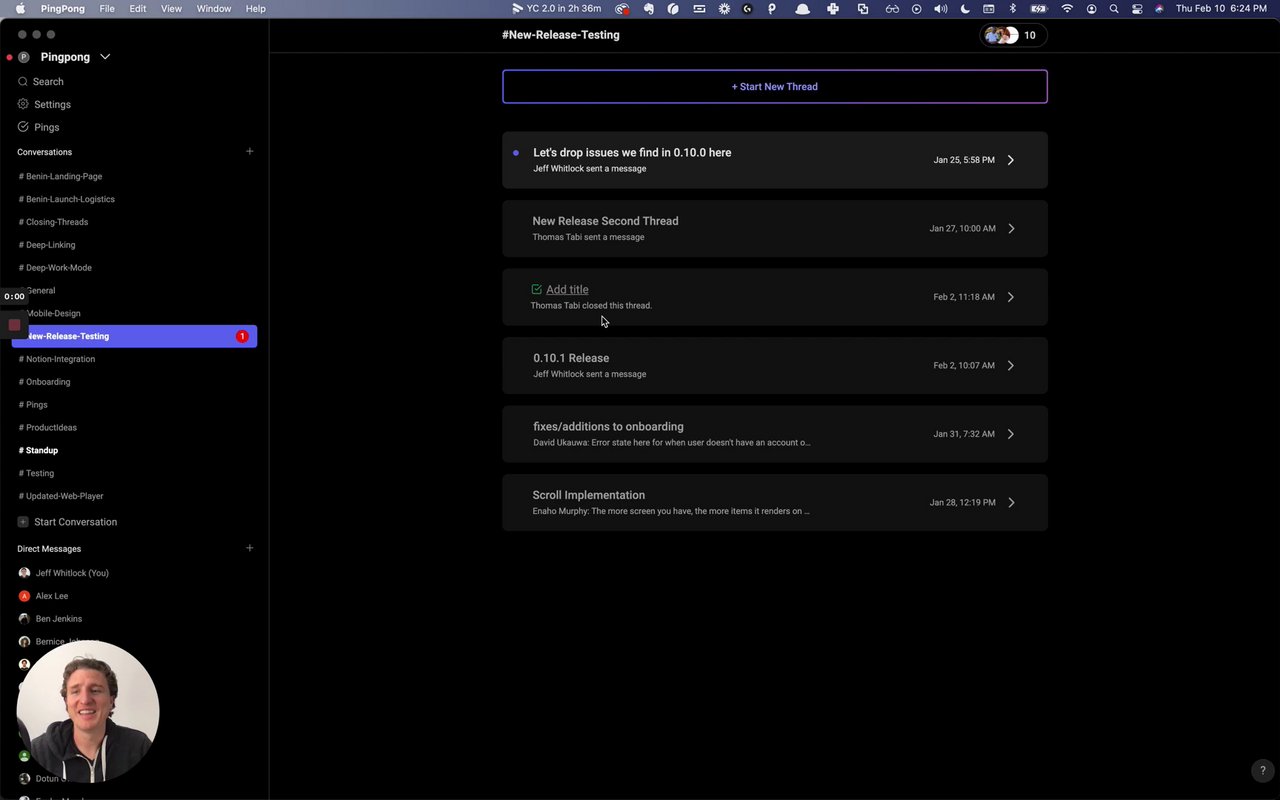Open the Apple menu icon

pyautogui.click(x=20, y=9)
